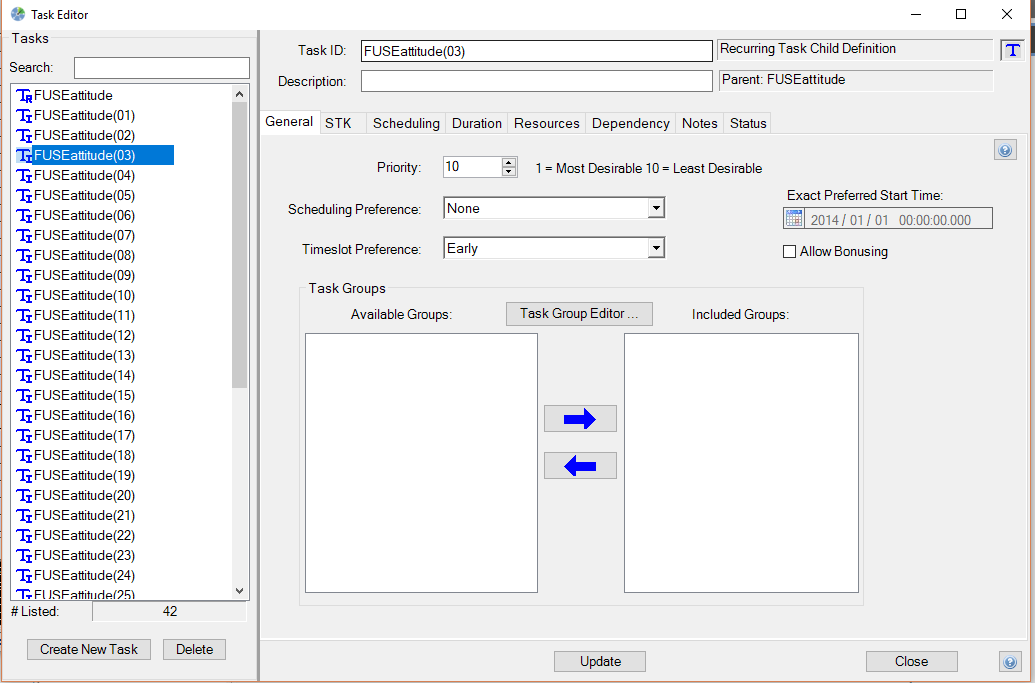This screenshot has height=683, width=1035.
Task: Switch to the Scheduling tab
Action: 406,123
